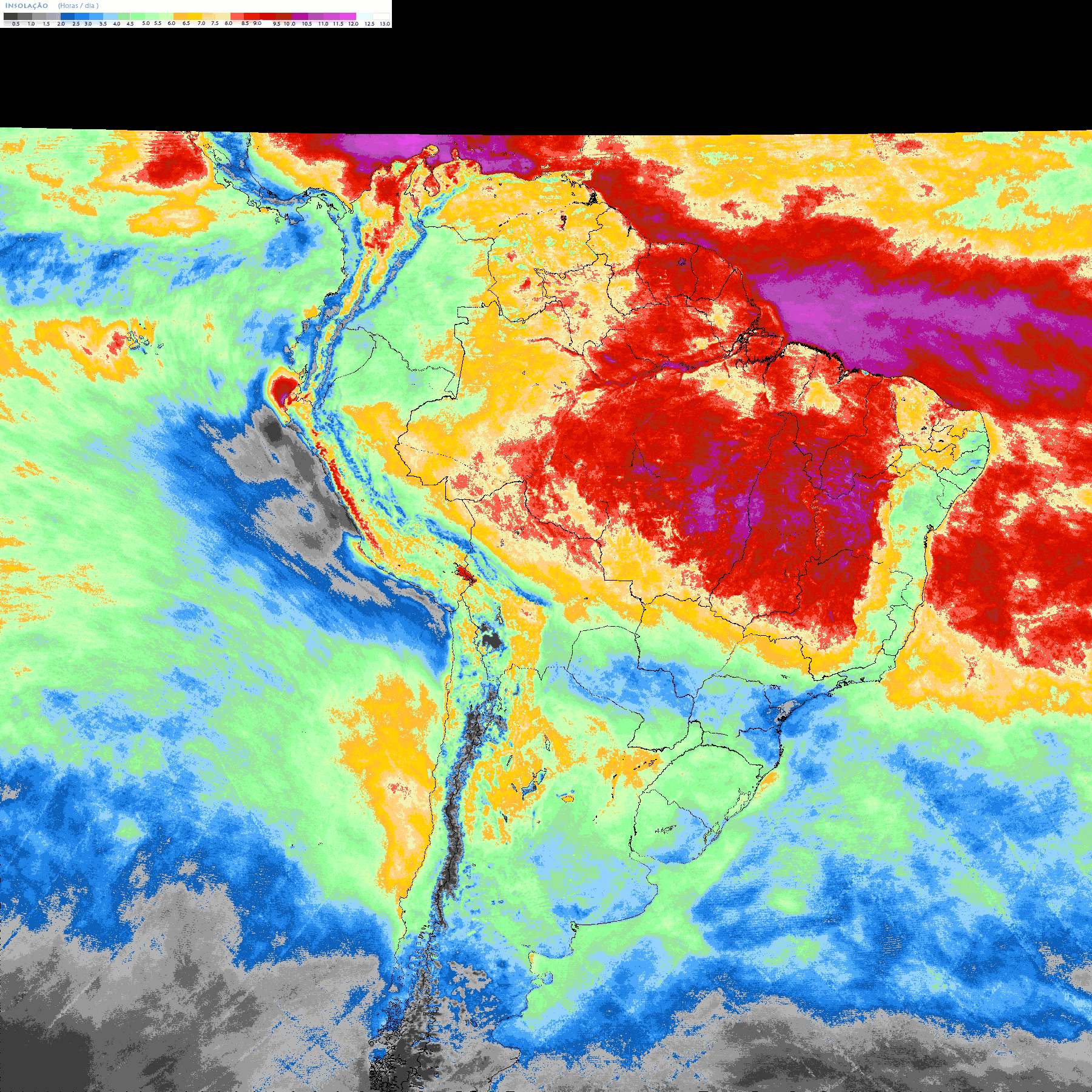Select the '7.0' legend scale value
The image size is (1092, 1092).
201,23
